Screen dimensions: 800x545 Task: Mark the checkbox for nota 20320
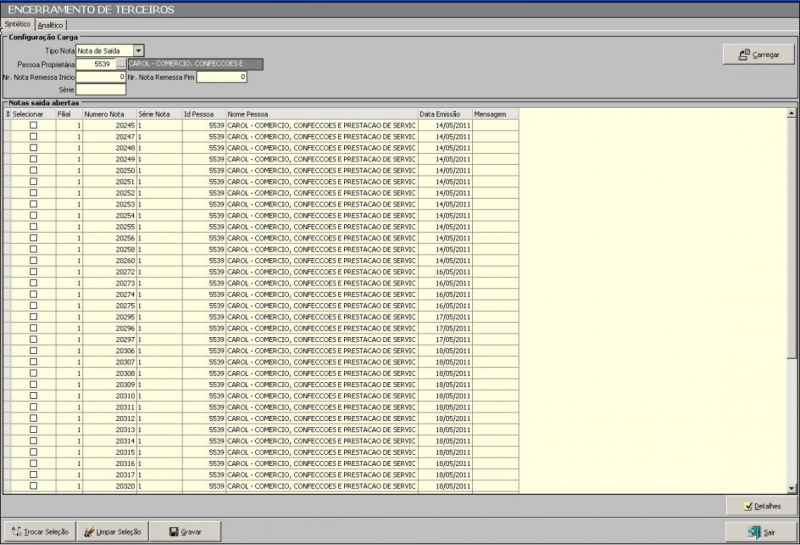click(x=33, y=485)
